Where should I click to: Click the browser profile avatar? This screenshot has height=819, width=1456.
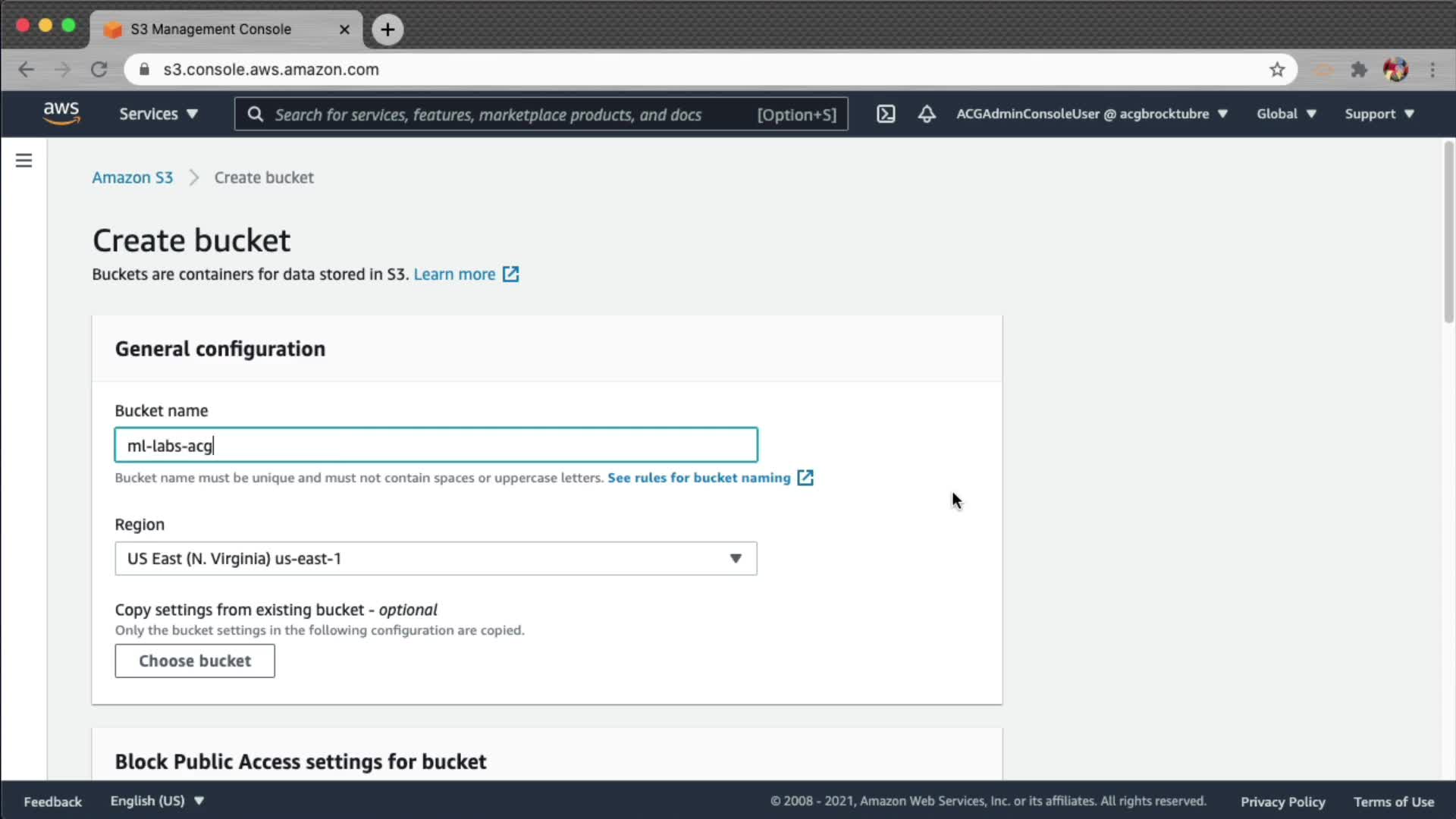tap(1395, 70)
